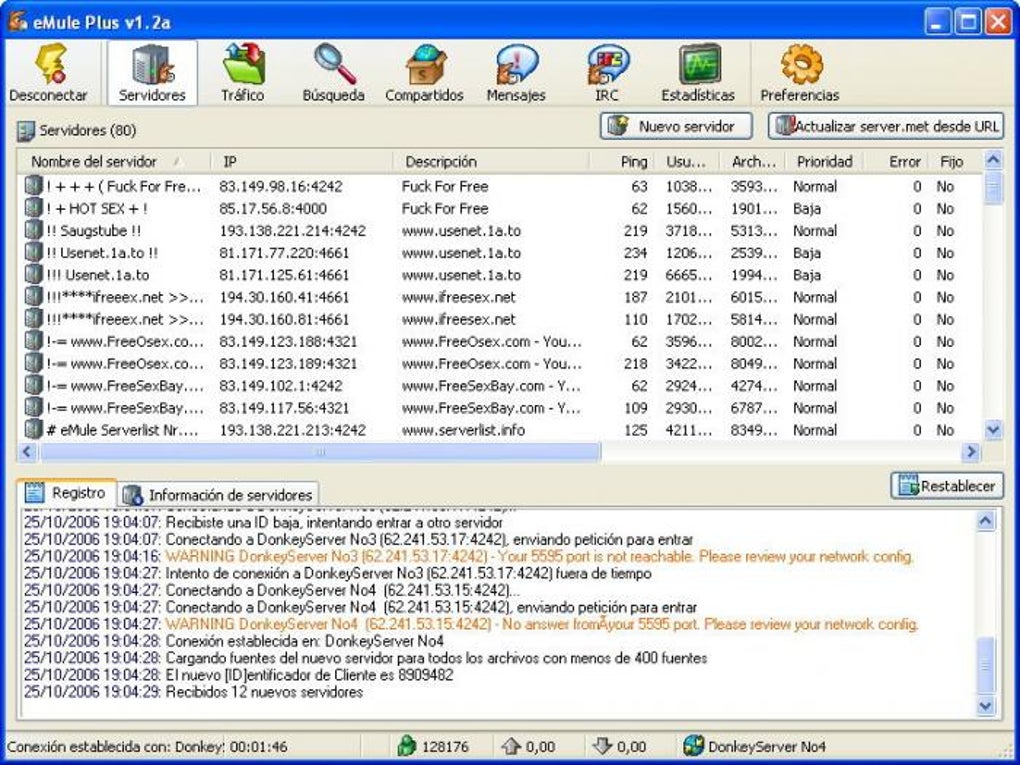The height and width of the screenshot is (765, 1020).
Task: Click download arrow icon in status bar
Action: tap(602, 745)
